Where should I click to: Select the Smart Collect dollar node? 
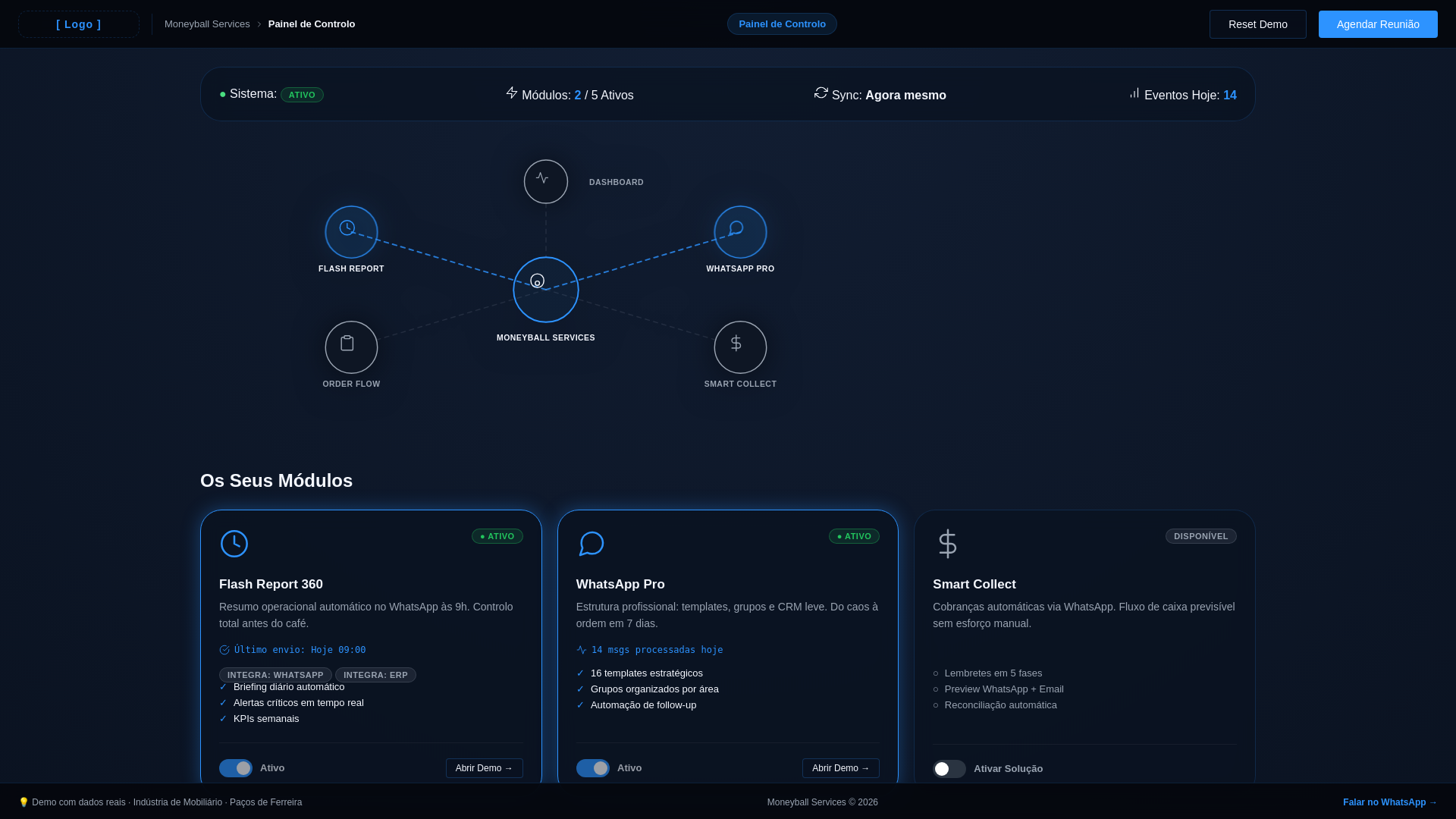point(740,347)
